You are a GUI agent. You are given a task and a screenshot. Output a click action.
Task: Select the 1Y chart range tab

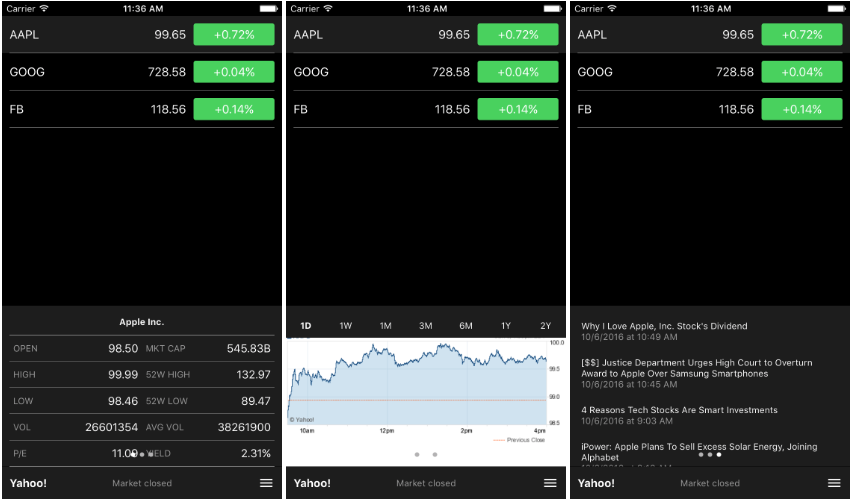click(506, 326)
